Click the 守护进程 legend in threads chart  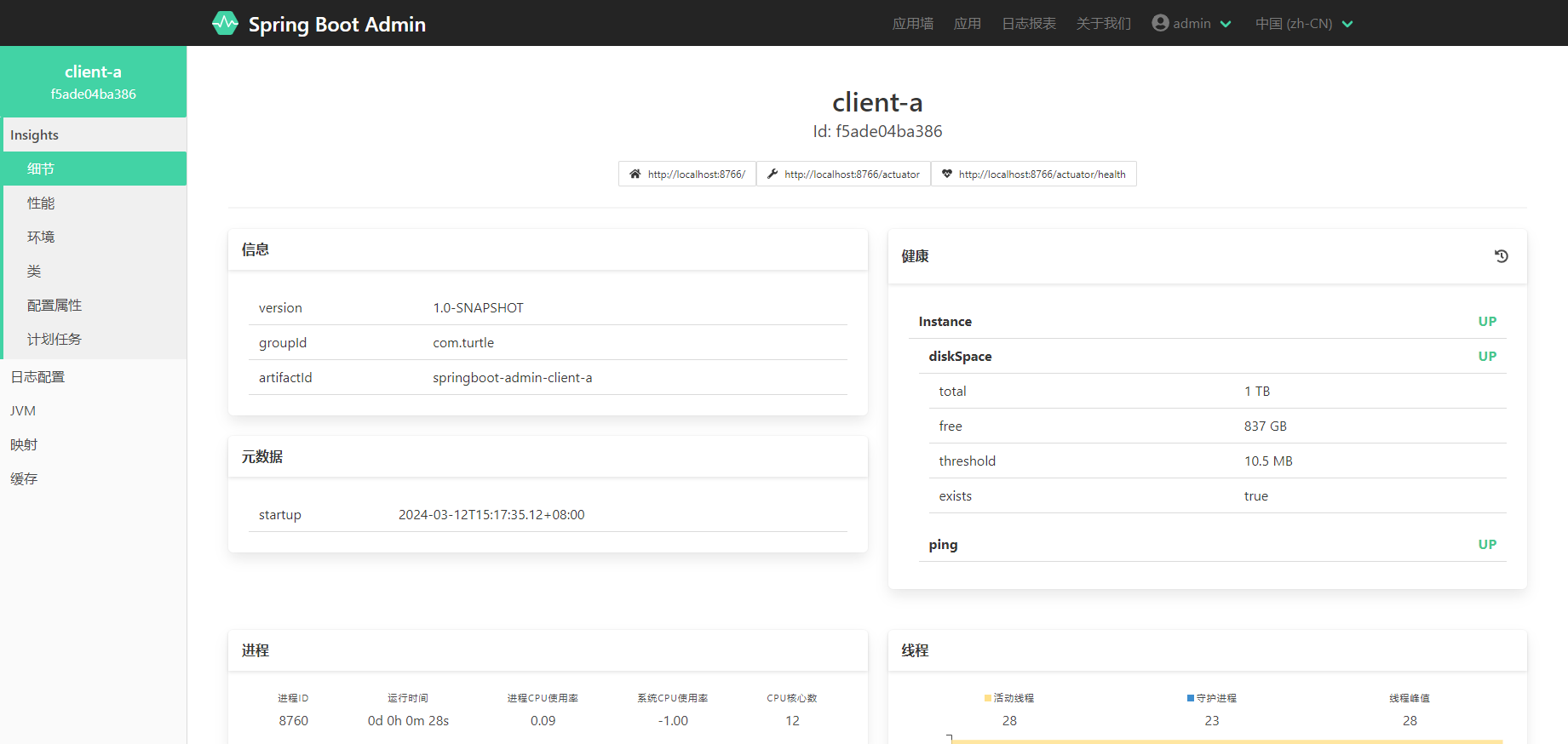coord(1212,698)
